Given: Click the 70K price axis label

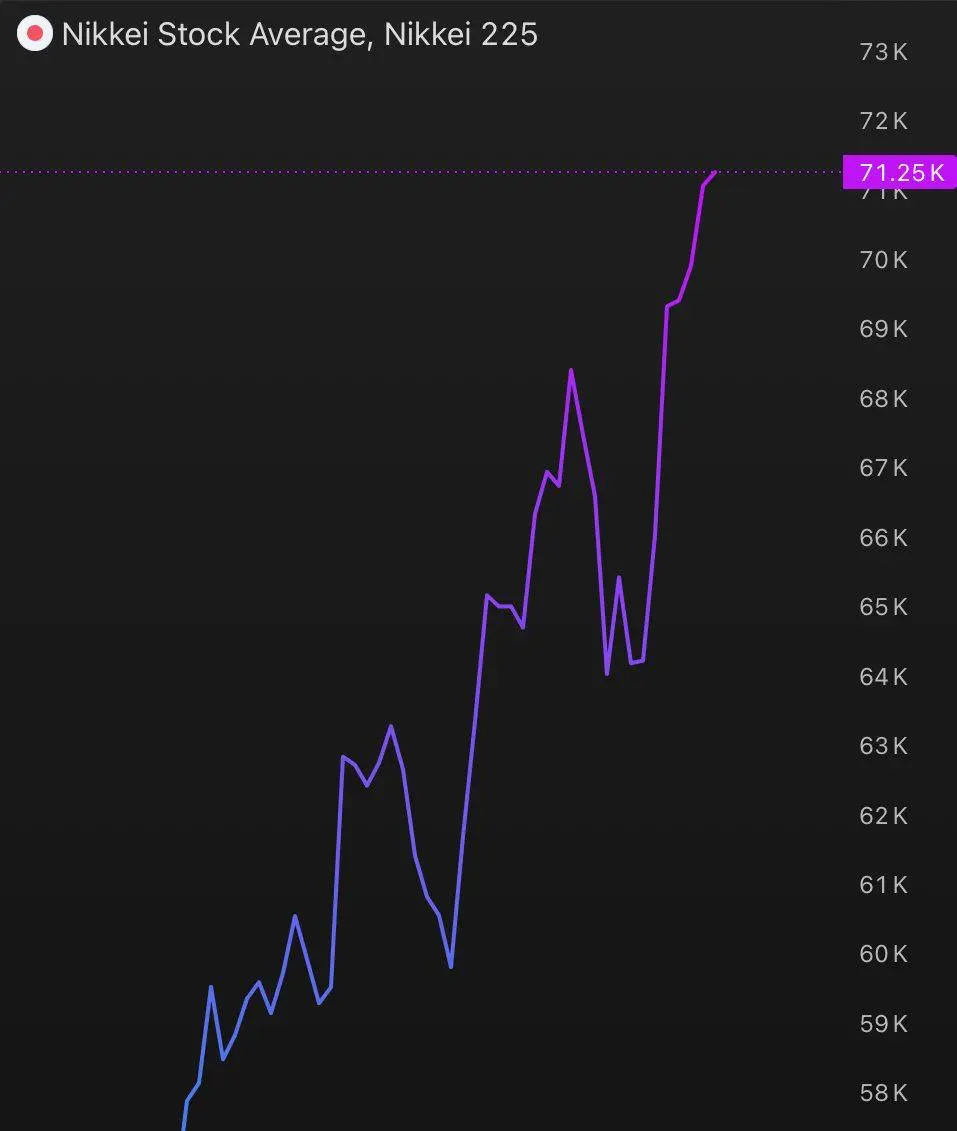Looking at the screenshot, I should click(883, 260).
